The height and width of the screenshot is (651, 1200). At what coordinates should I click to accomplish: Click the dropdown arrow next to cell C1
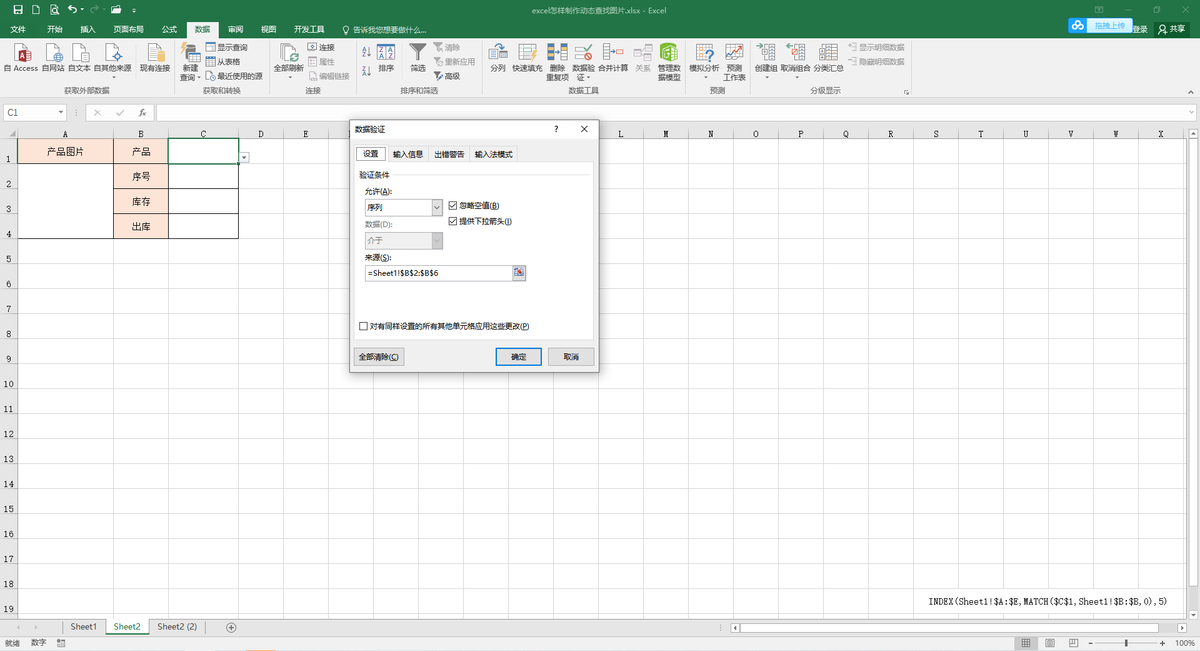coord(244,157)
